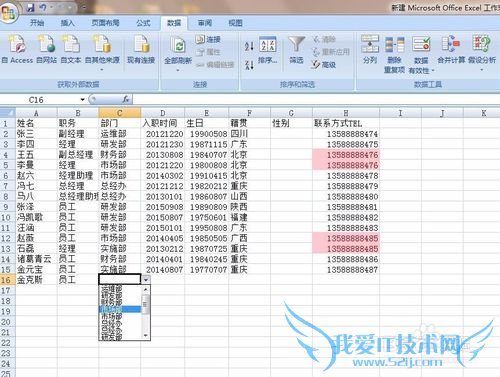Click the Name Box showing C16
This screenshot has width=500, height=377.
(36, 99)
